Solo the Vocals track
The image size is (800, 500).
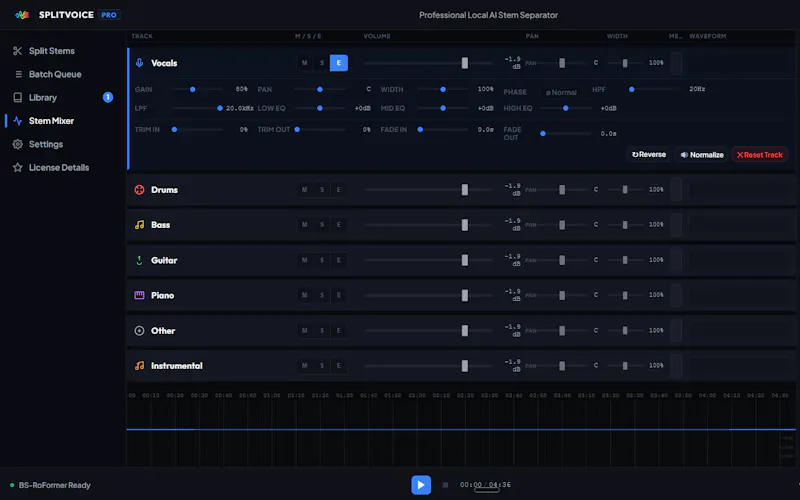[x=322, y=63]
